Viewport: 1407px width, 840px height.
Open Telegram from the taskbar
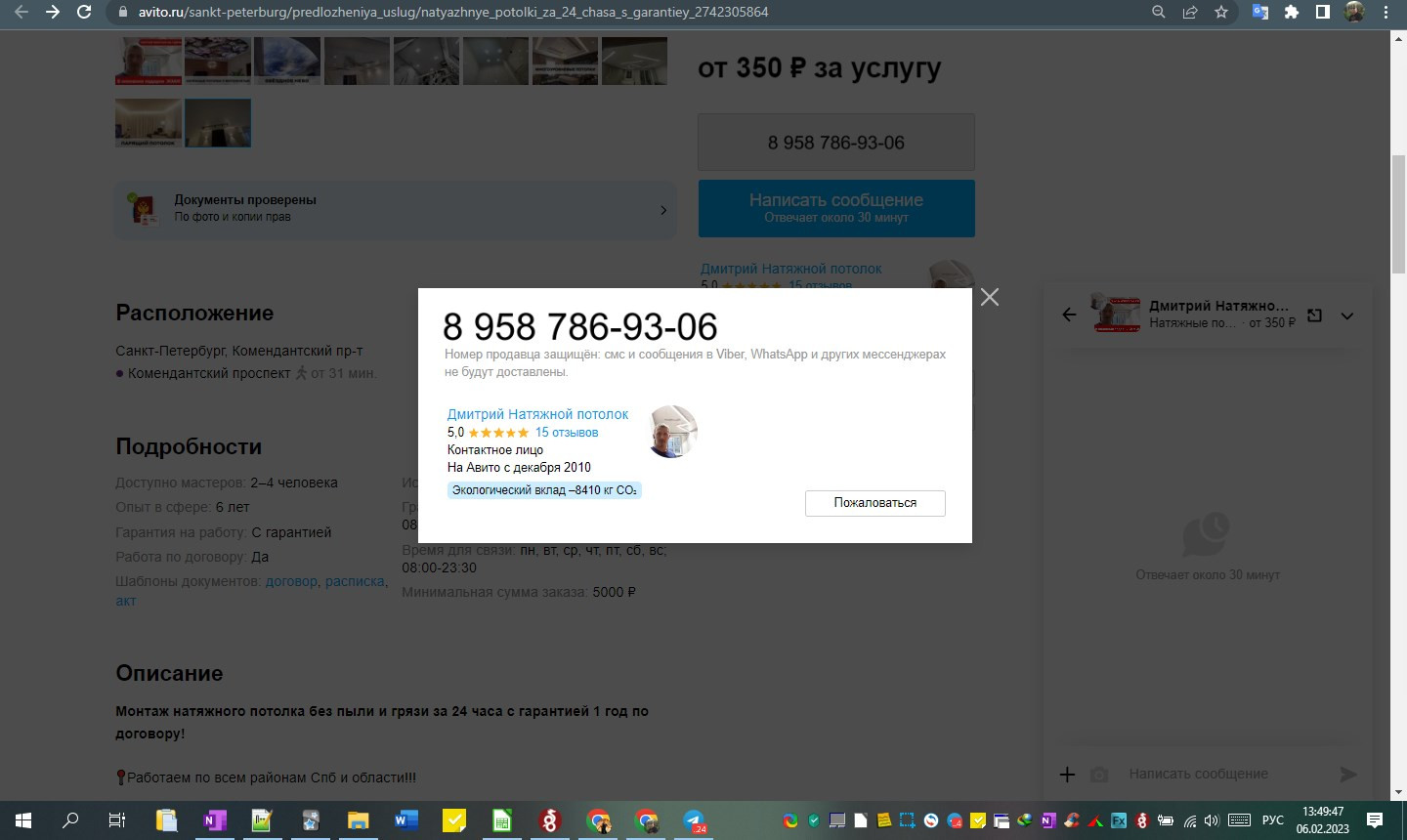694,820
